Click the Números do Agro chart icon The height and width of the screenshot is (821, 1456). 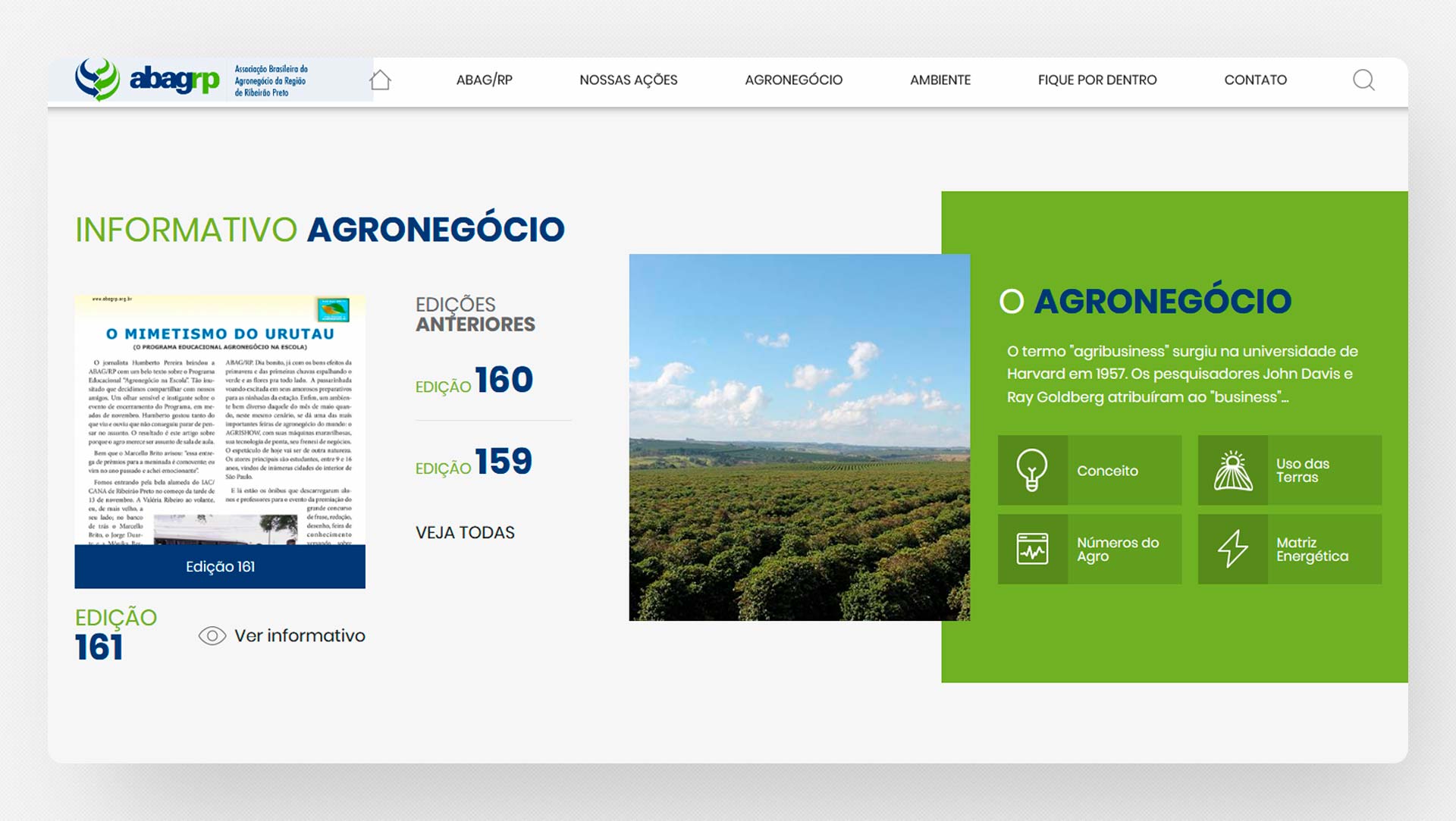tap(1032, 549)
